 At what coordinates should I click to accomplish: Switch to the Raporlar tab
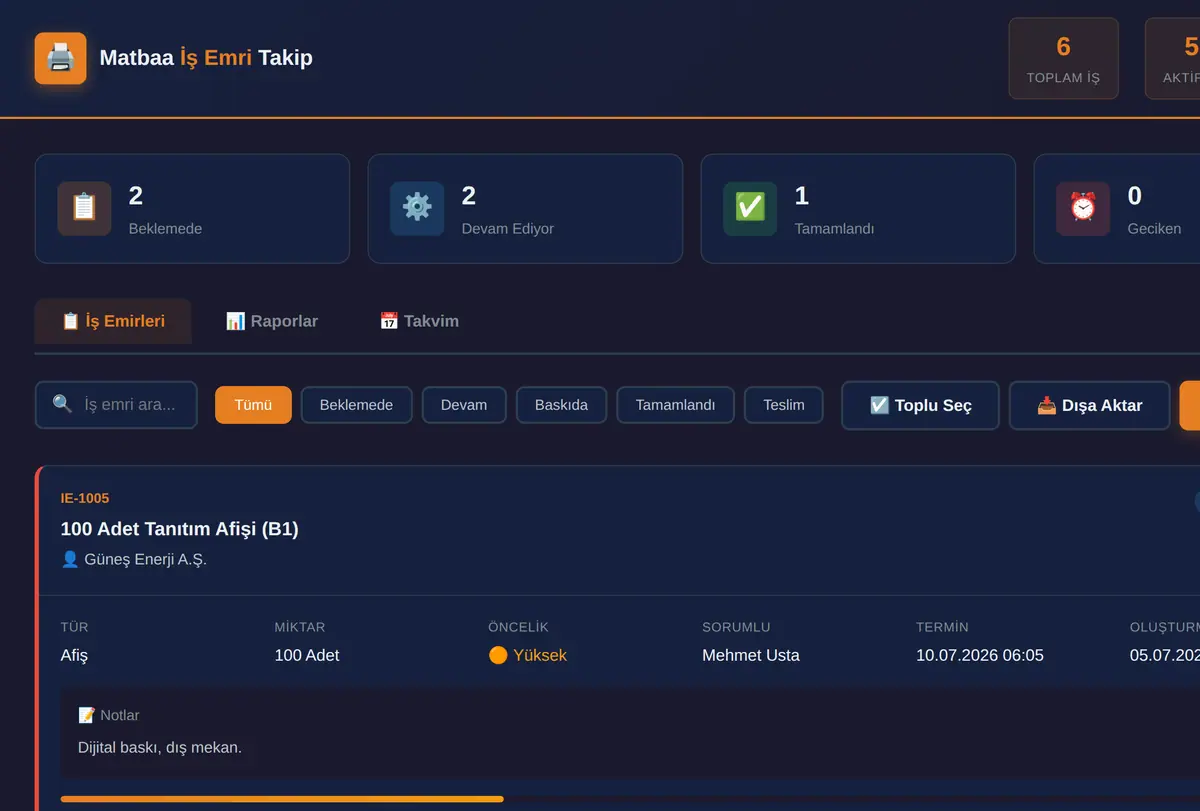point(272,321)
